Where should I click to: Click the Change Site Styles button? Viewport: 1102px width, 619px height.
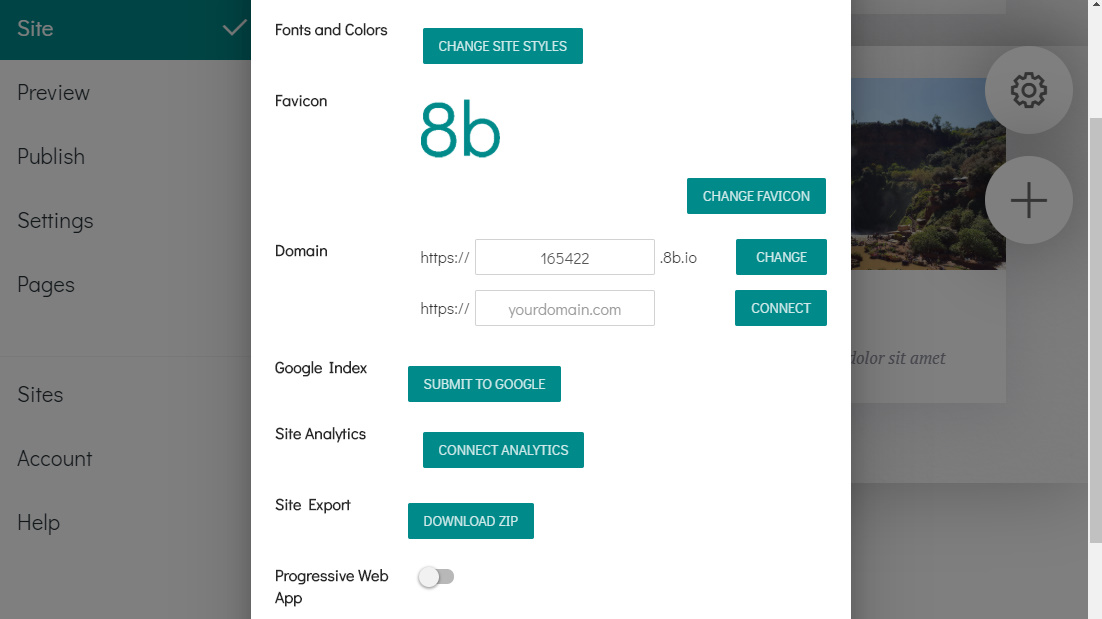click(503, 46)
